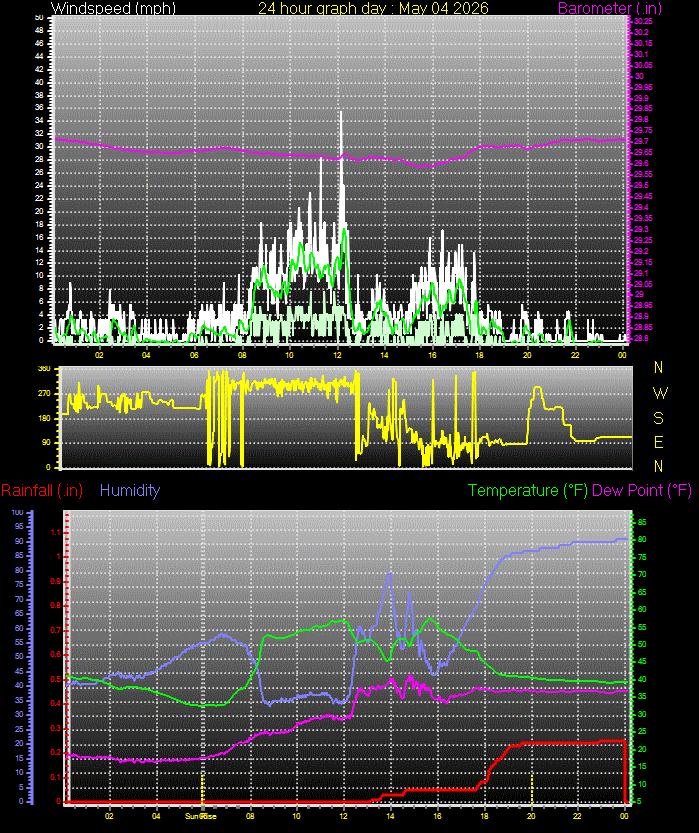Click "24 hour graph day : May 04 2026" heading

[x=373, y=8]
